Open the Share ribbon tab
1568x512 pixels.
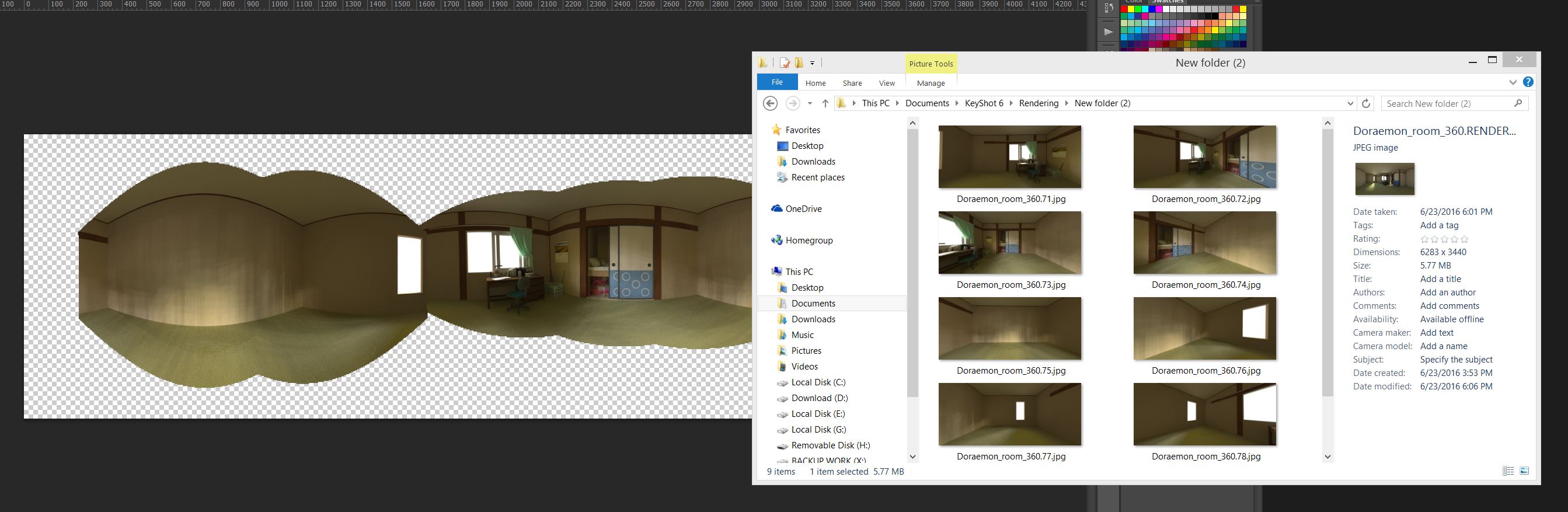(x=852, y=83)
